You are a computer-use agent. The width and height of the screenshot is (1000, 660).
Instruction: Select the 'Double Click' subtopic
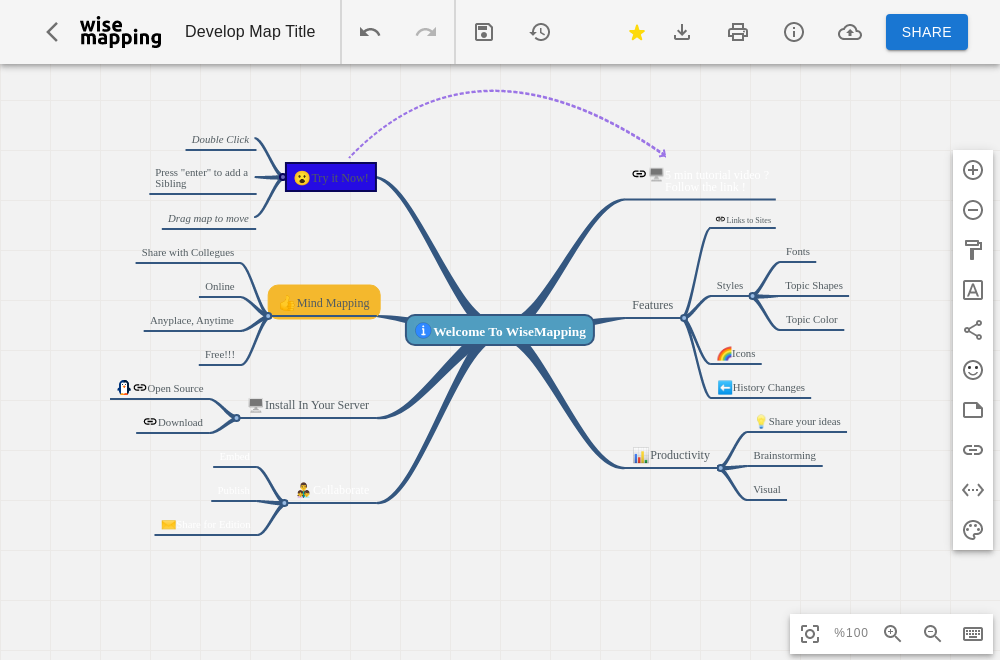pyautogui.click(x=221, y=140)
